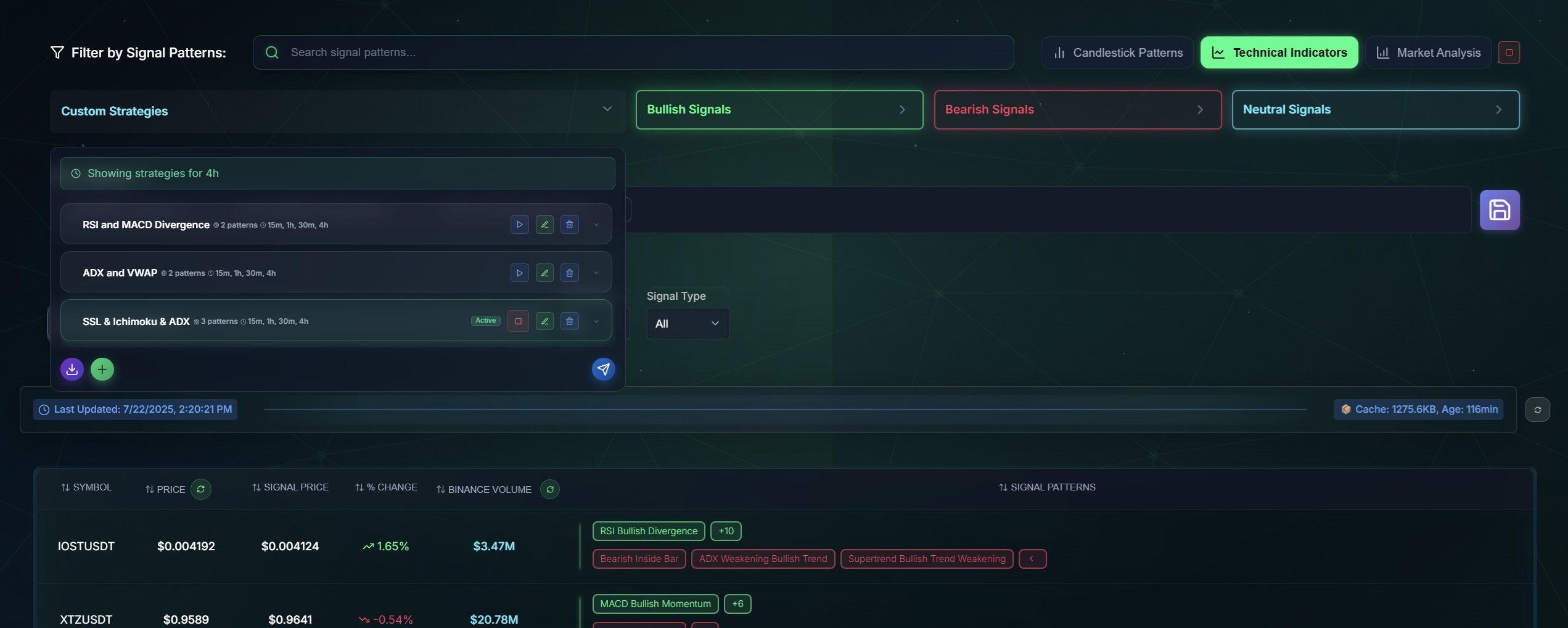Click the -0.54% change value

point(386,619)
